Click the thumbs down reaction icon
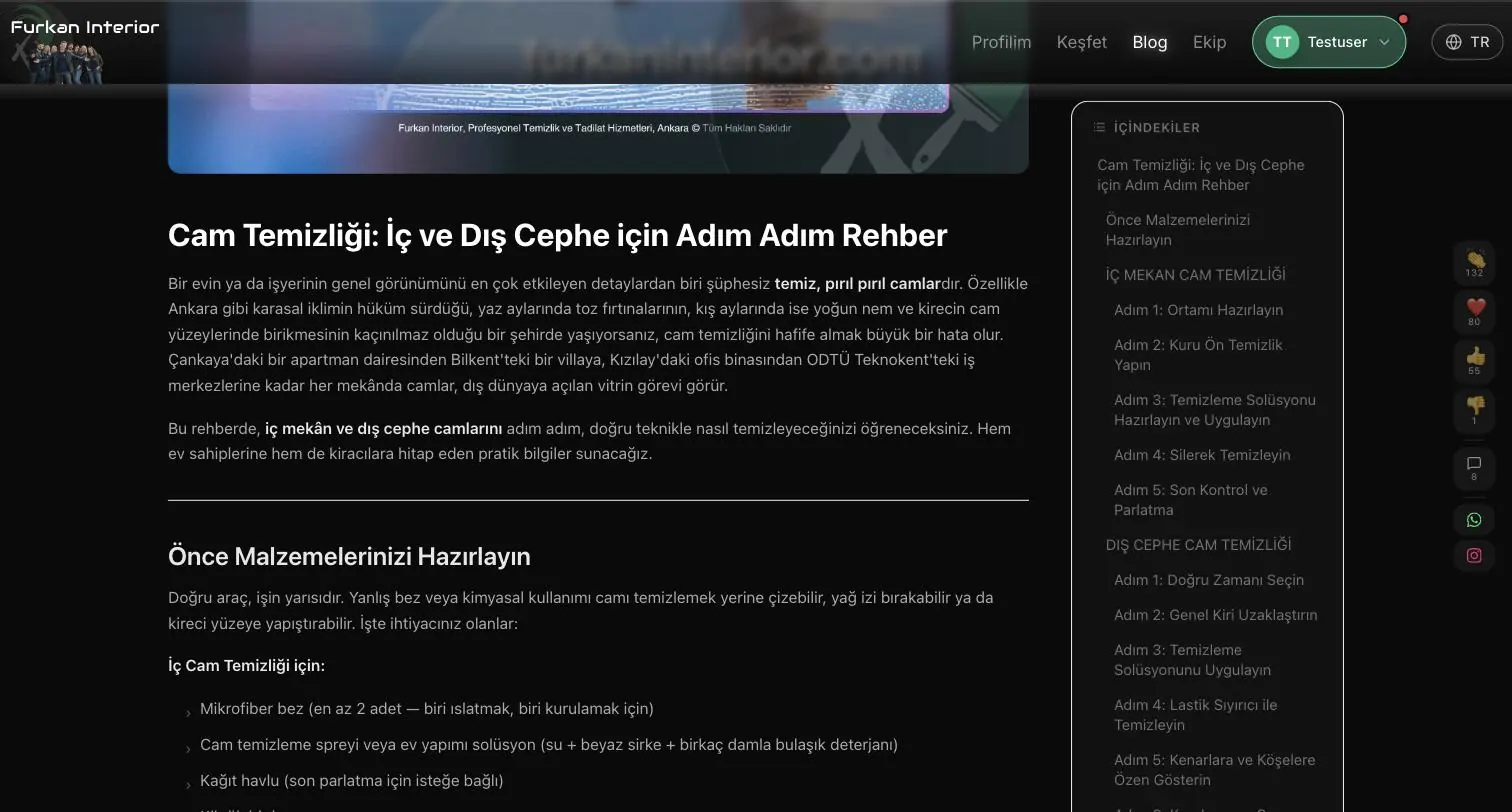Image resolution: width=1512 pixels, height=812 pixels. tap(1474, 406)
